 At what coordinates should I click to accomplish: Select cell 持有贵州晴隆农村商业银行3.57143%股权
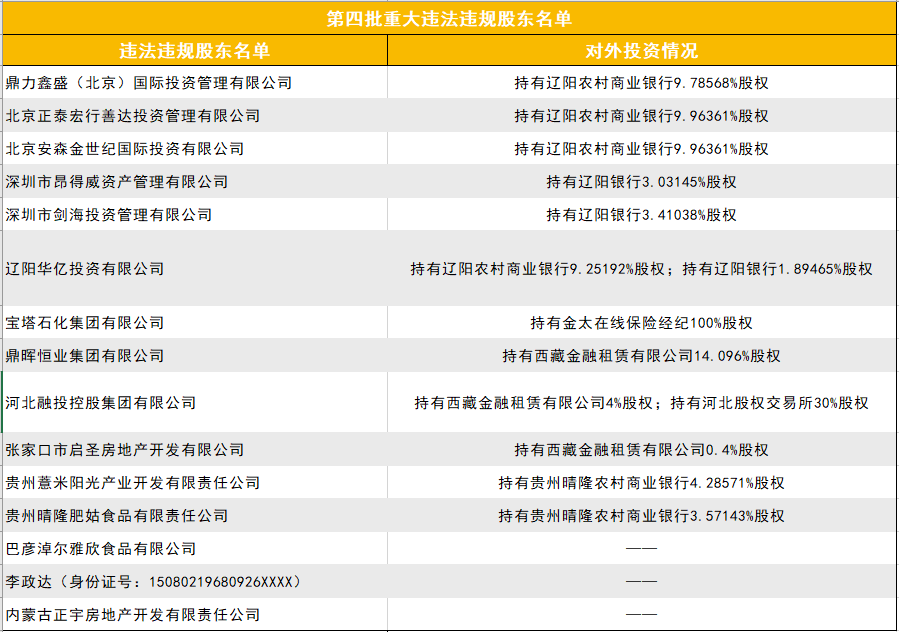pos(642,516)
